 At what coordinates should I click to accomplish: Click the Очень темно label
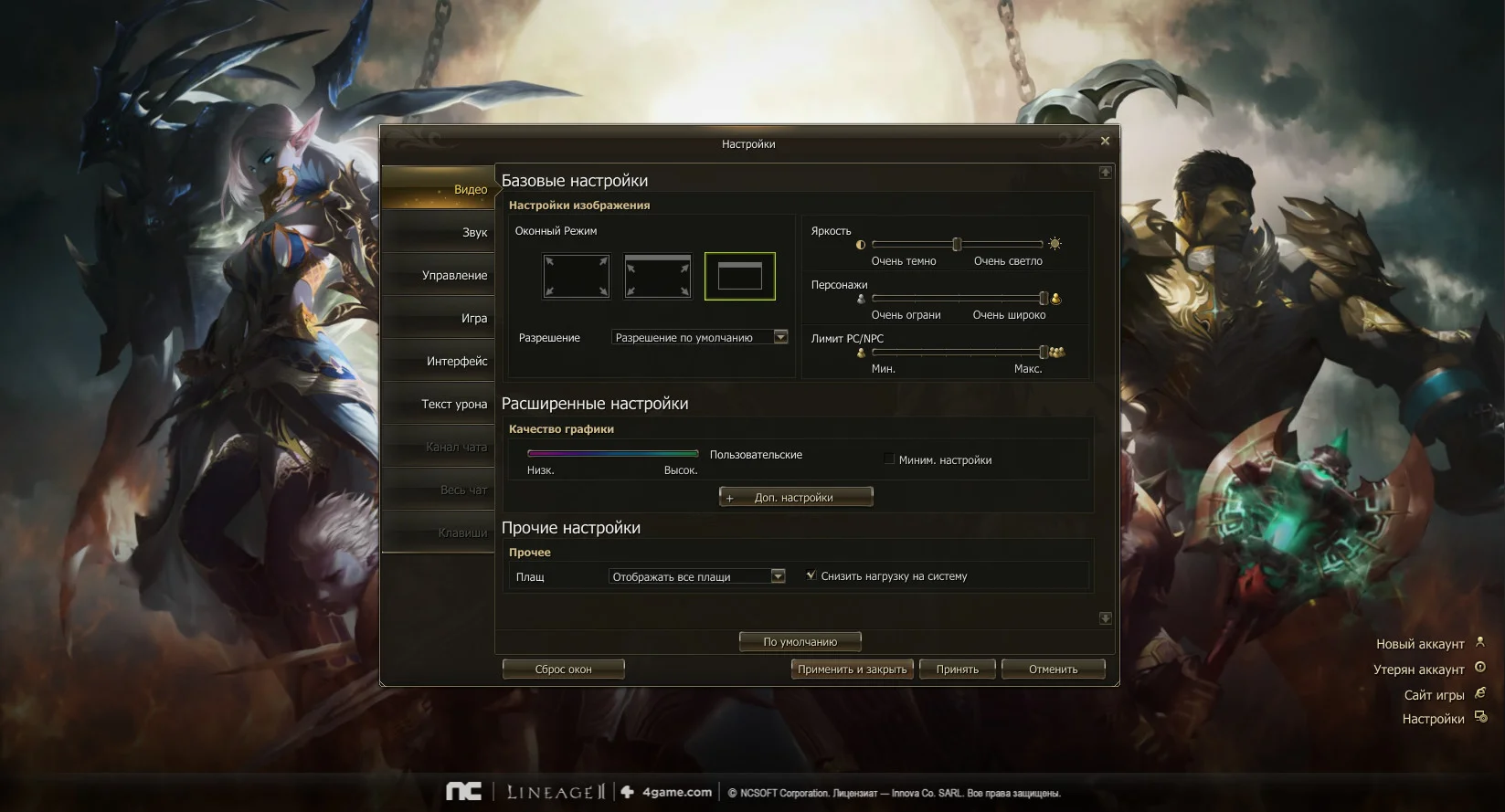point(904,261)
